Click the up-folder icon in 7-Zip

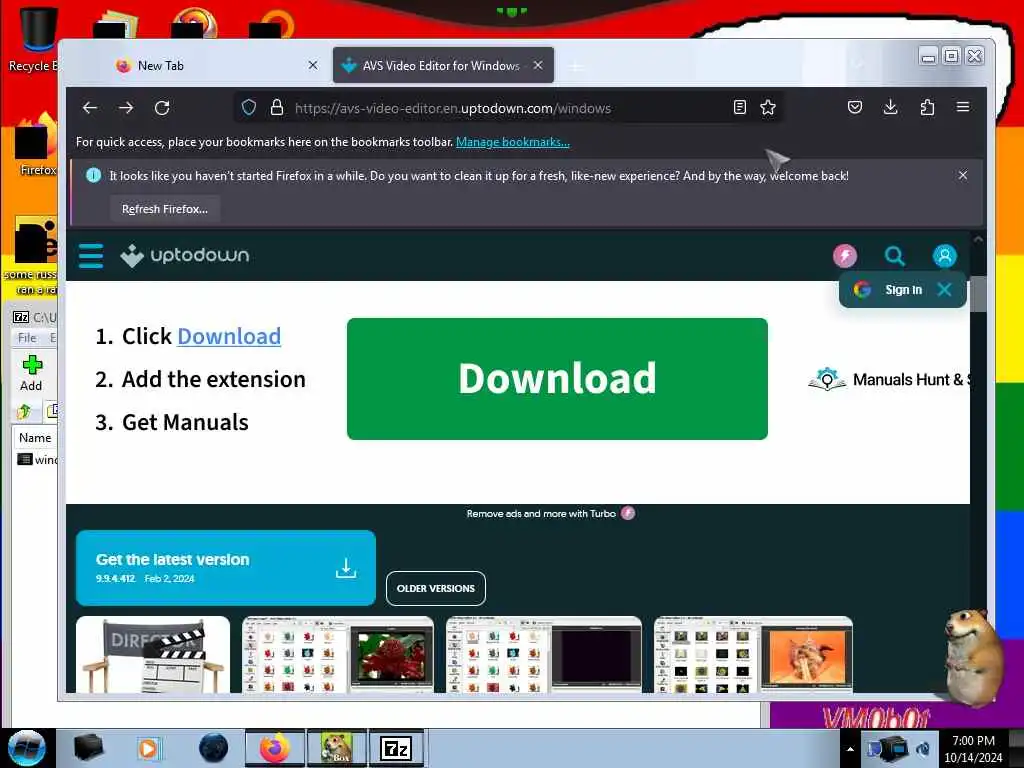[24, 411]
